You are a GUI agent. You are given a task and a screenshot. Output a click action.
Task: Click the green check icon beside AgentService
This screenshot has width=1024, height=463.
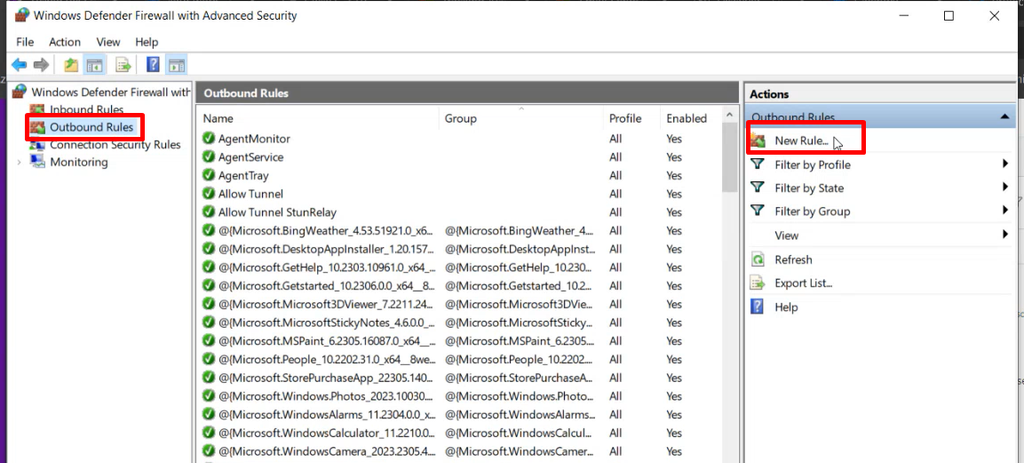coord(209,157)
